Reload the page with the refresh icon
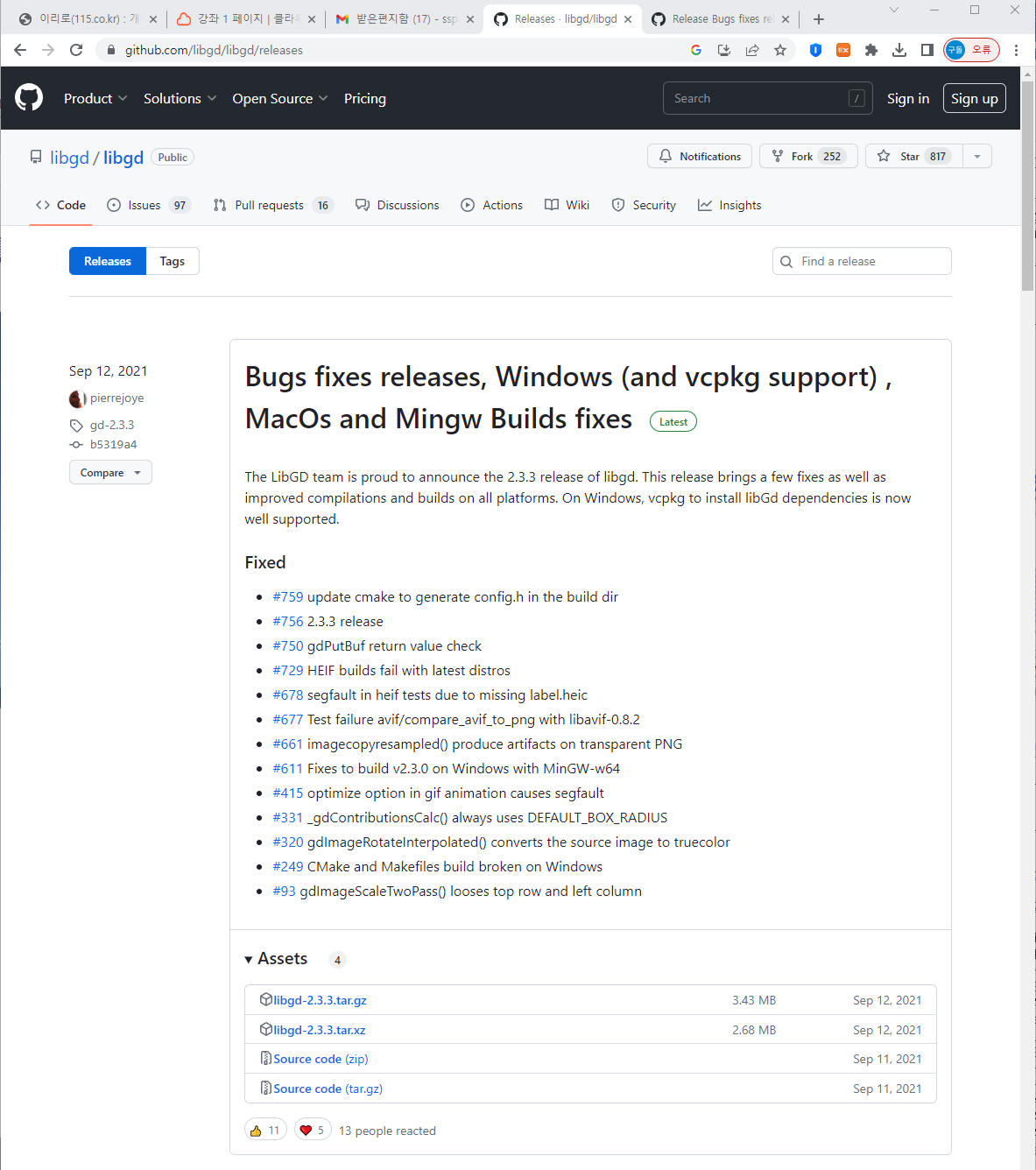1036x1170 pixels. click(x=76, y=50)
